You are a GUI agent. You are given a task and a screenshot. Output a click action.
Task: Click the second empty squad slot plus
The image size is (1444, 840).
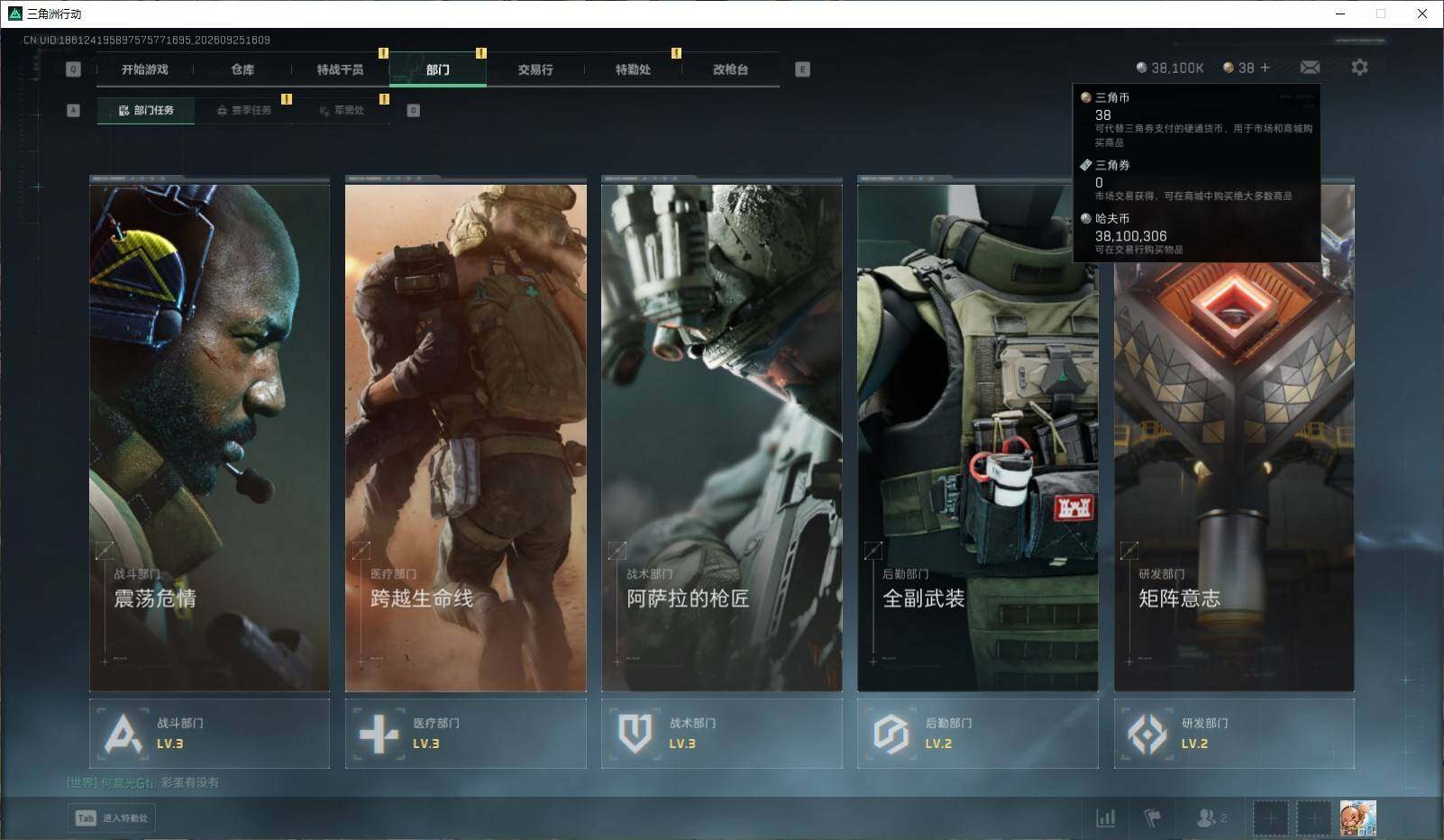[1313, 818]
